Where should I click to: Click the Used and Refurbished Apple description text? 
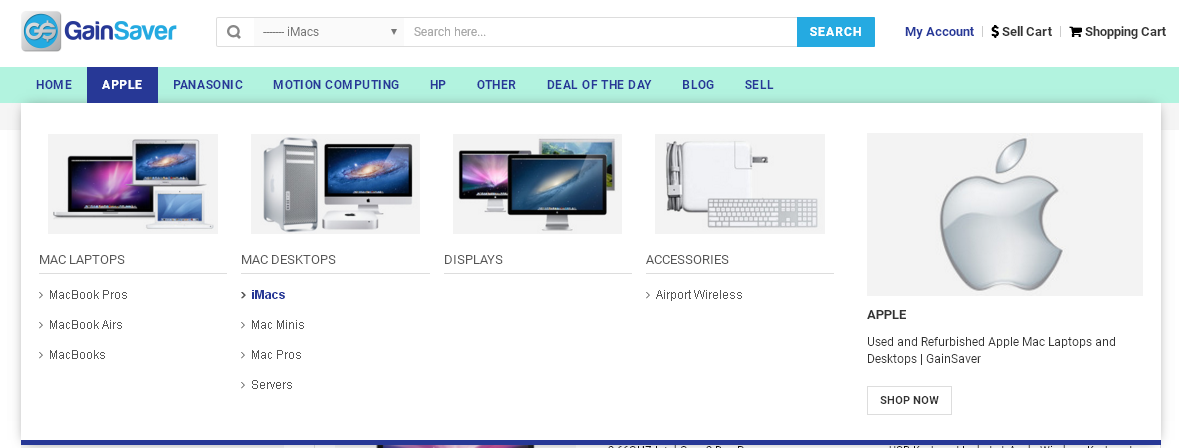(x=991, y=350)
